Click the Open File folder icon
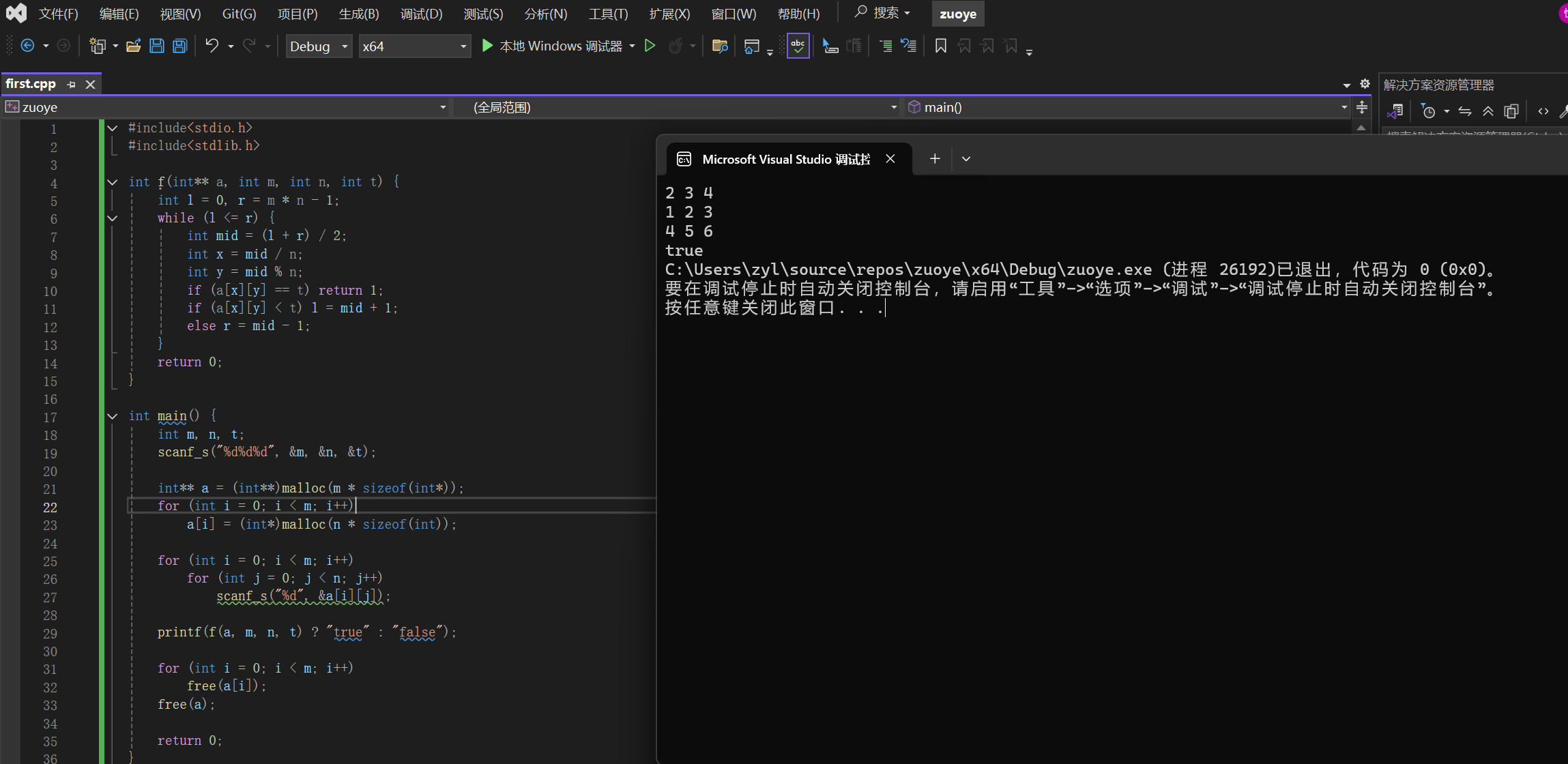 pos(134,46)
